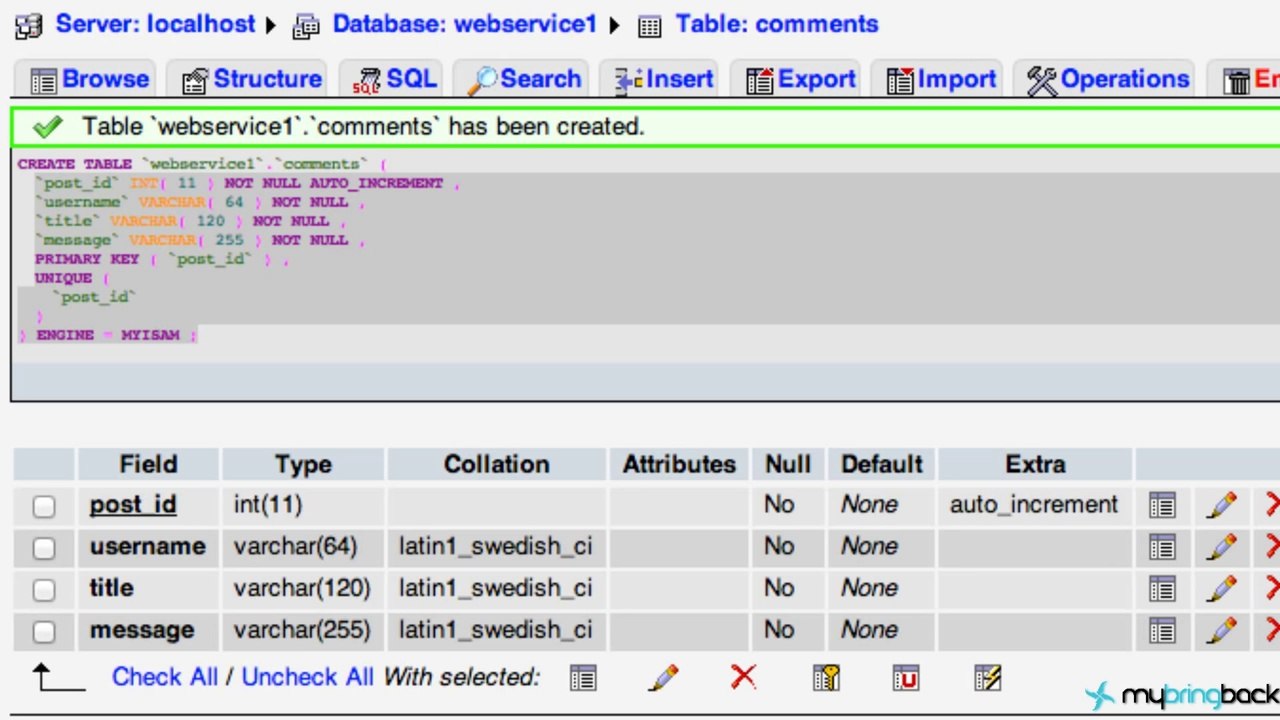1280x720 pixels.
Task: Tick the message row checkbox
Action: 44,632
